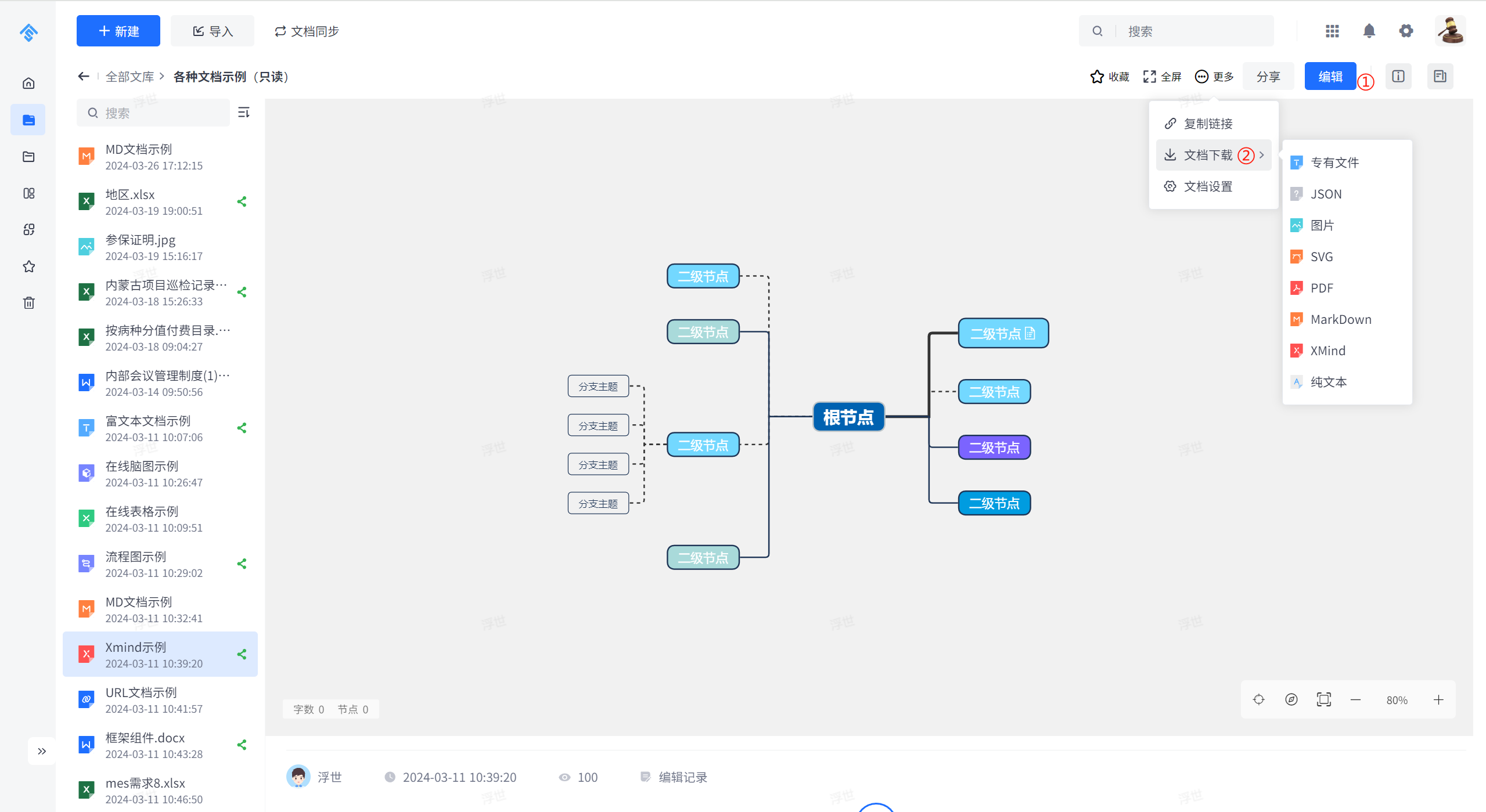Choose PDF from download formats
Screen dimensions: 1486x812
[1321, 288]
